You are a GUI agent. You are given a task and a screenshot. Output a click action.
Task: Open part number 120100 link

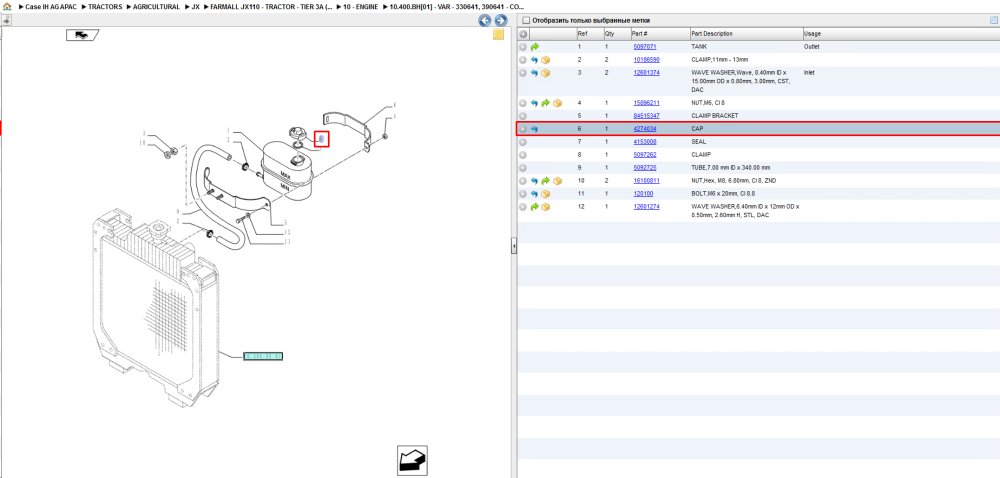coord(643,194)
